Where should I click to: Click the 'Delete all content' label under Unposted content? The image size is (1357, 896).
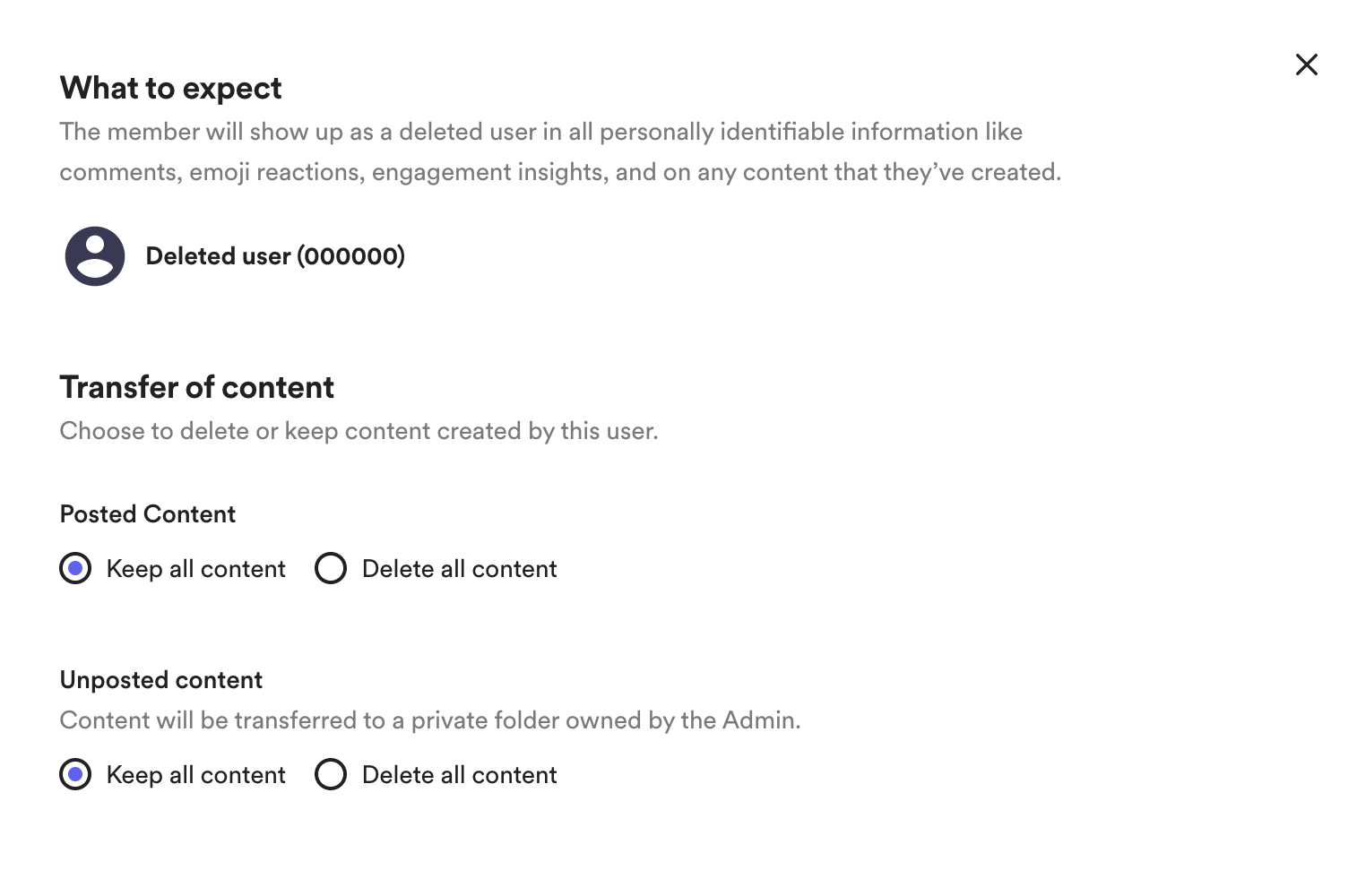tap(459, 775)
